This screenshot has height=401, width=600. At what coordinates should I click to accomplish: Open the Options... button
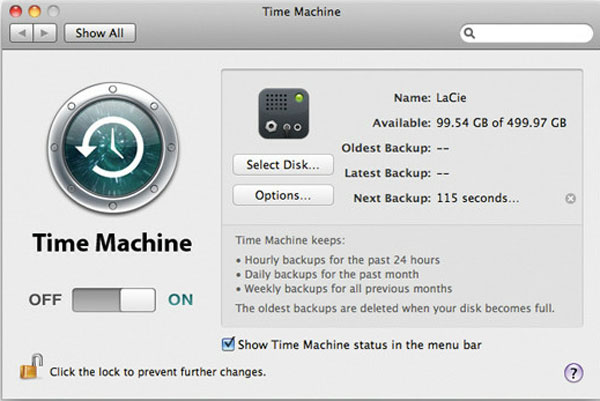(x=283, y=195)
